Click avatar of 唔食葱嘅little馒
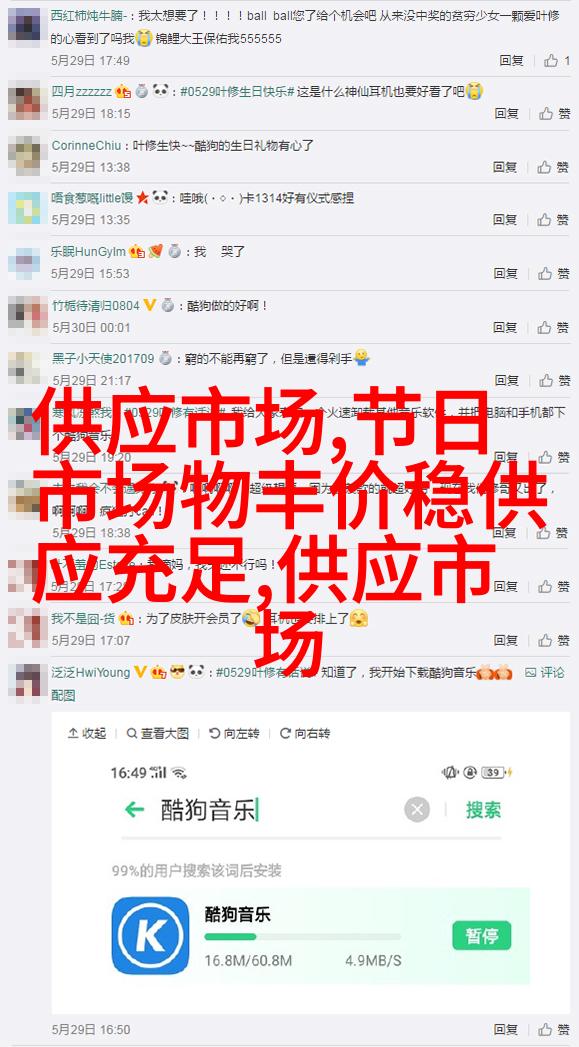 (x=25, y=208)
